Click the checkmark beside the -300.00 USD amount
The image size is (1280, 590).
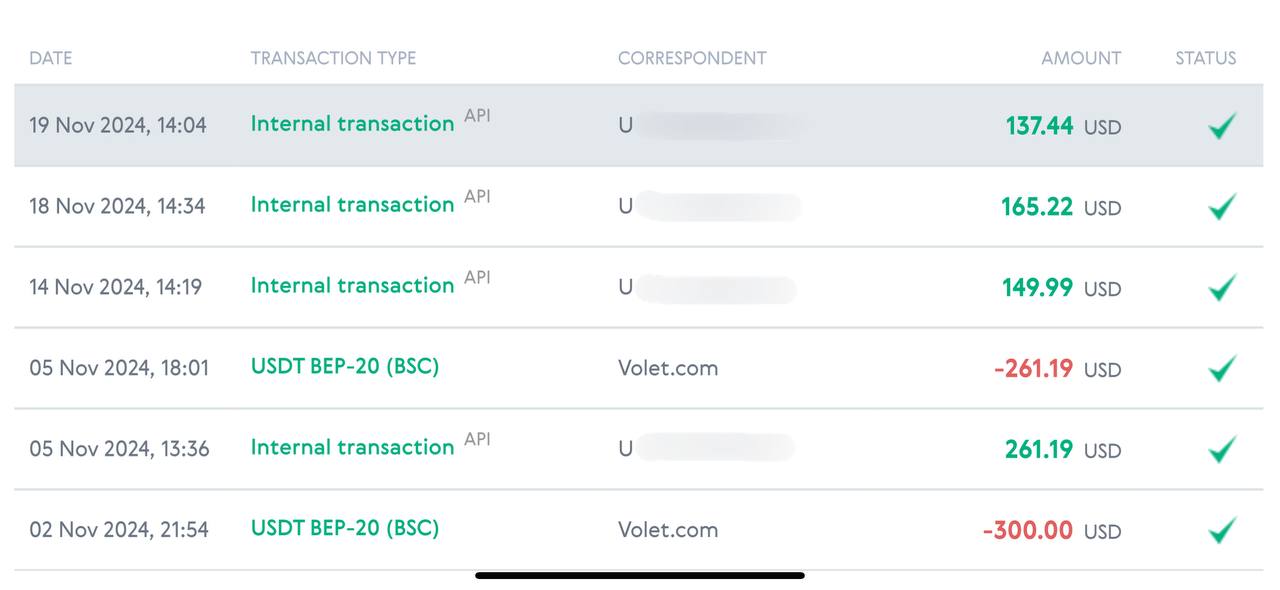coord(1221,530)
